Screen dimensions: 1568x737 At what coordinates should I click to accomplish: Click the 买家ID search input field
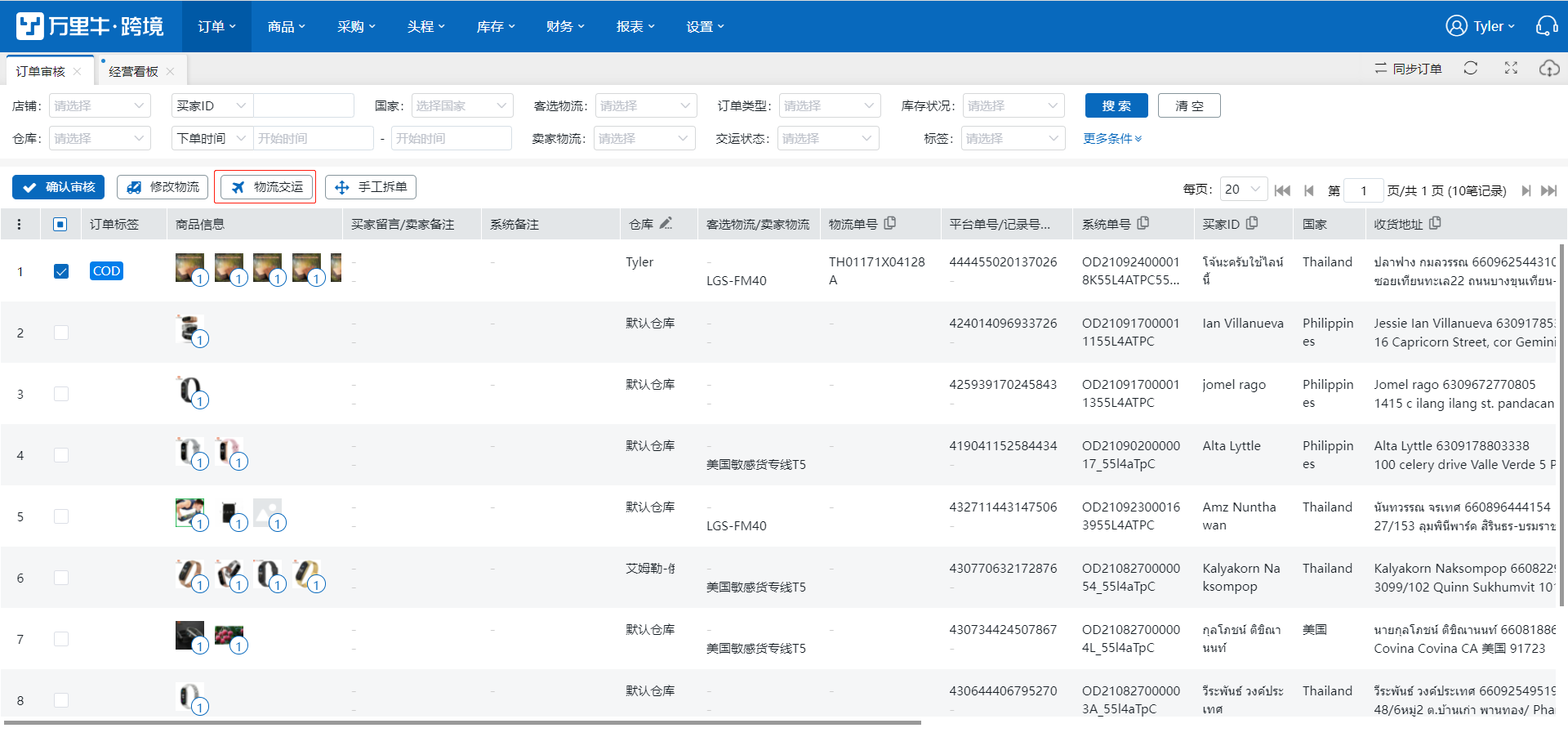[304, 105]
